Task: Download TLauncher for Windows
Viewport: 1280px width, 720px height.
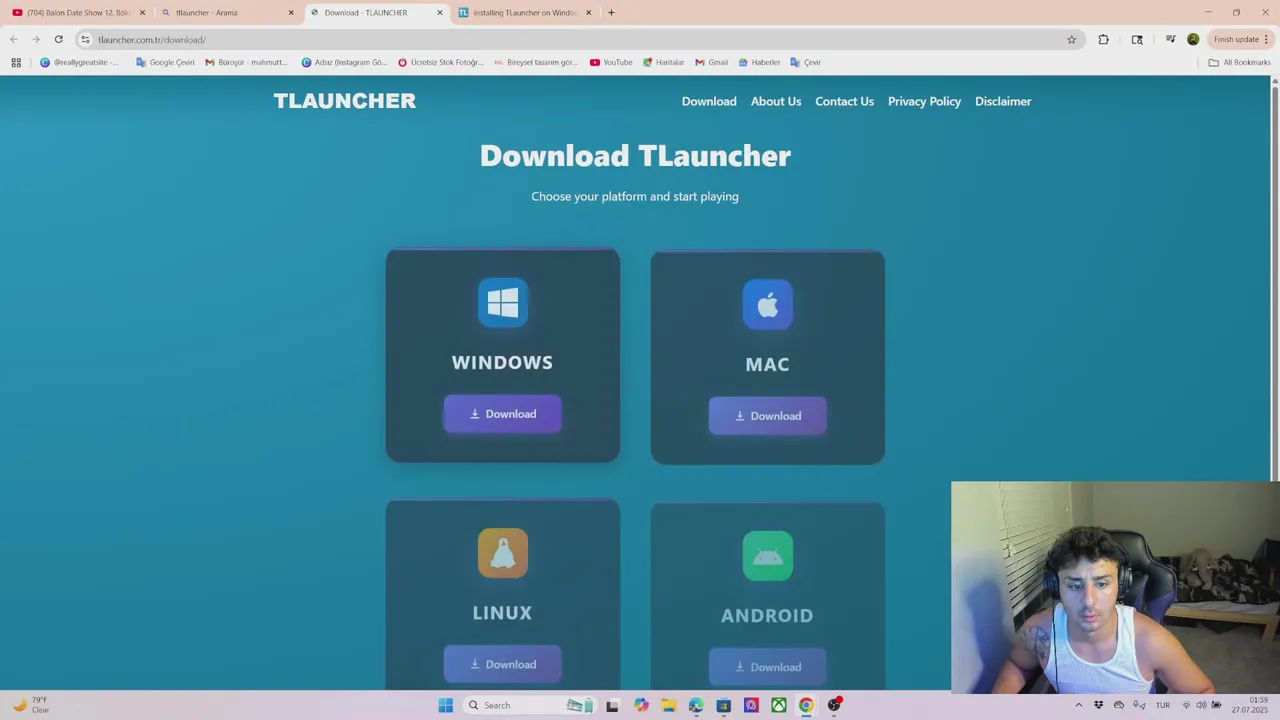Action: 502,414
